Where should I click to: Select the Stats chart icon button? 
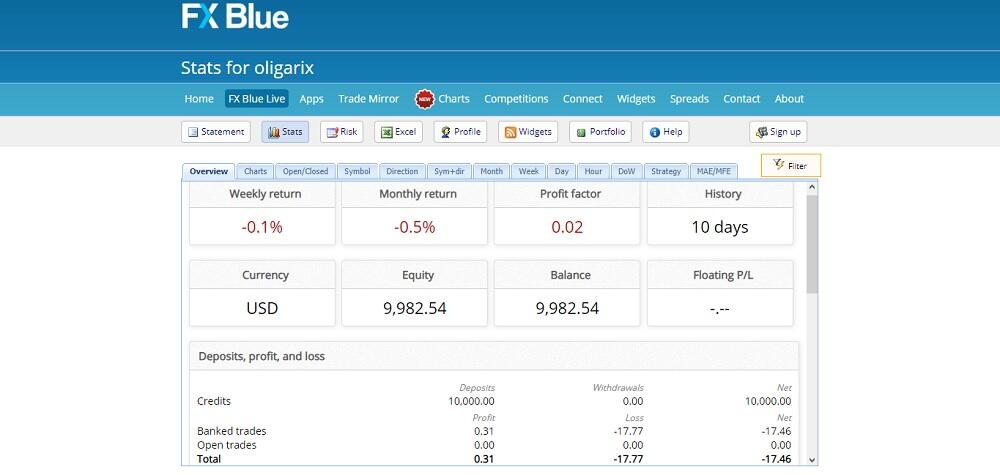tap(285, 132)
